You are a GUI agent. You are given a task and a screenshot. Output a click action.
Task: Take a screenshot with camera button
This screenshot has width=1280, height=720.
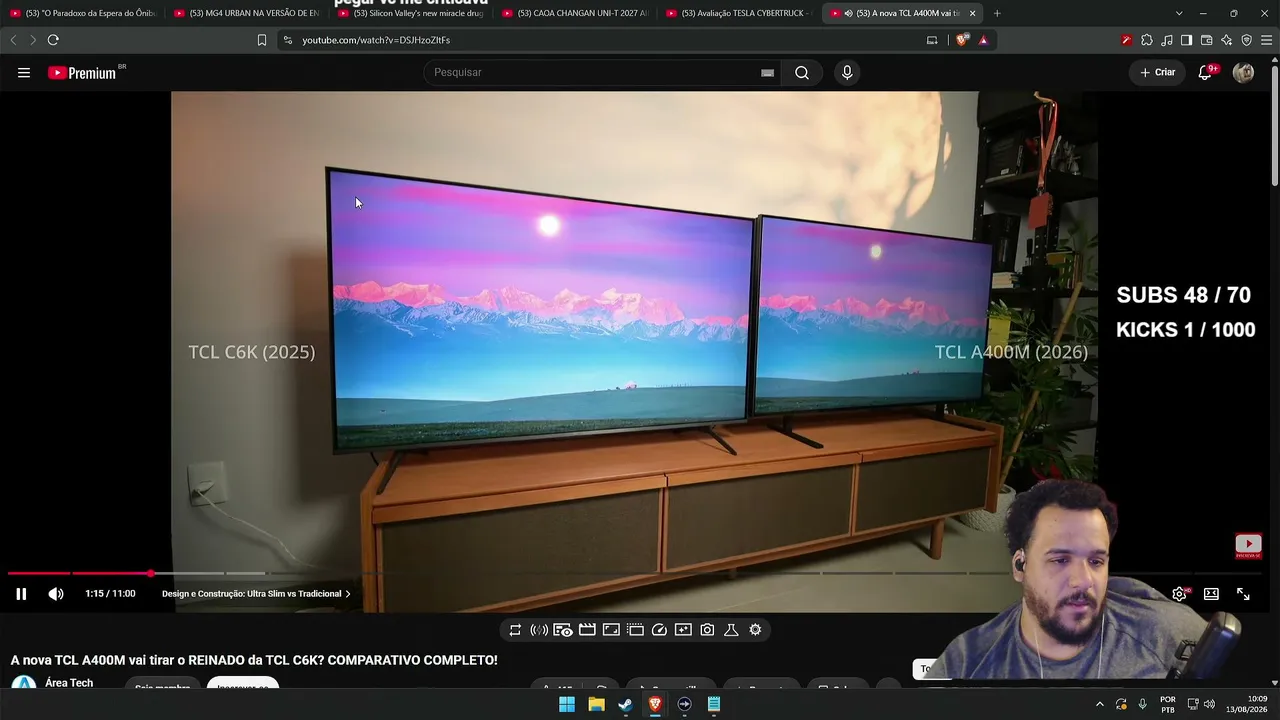coord(707,630)
